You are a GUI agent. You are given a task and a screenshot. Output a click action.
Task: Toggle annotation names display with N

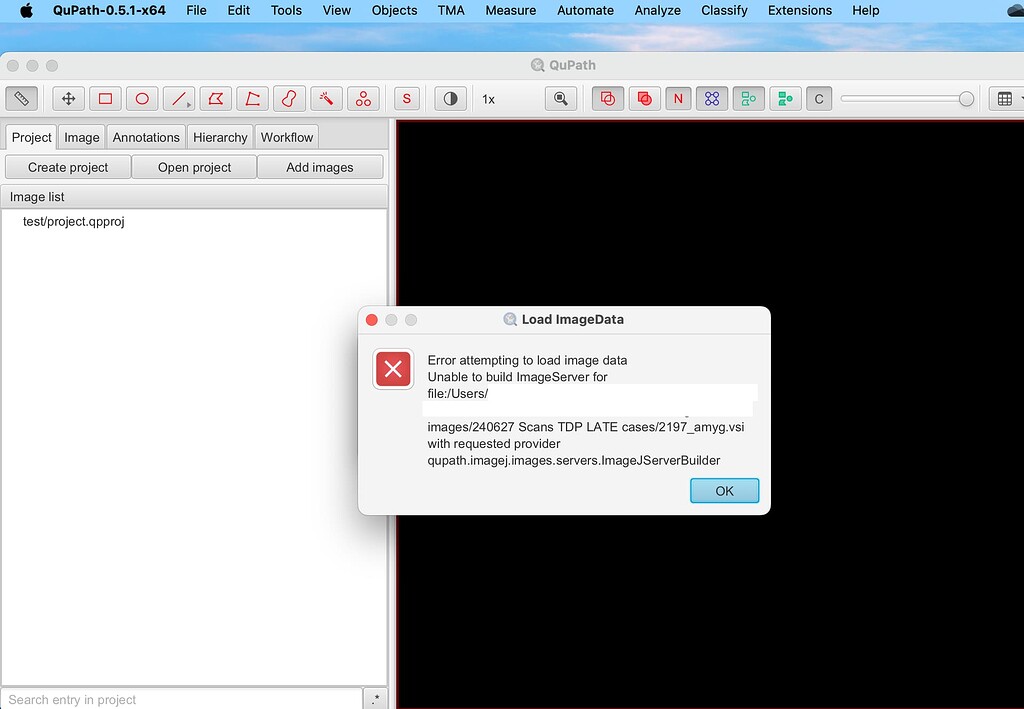(x=678, y=98)
